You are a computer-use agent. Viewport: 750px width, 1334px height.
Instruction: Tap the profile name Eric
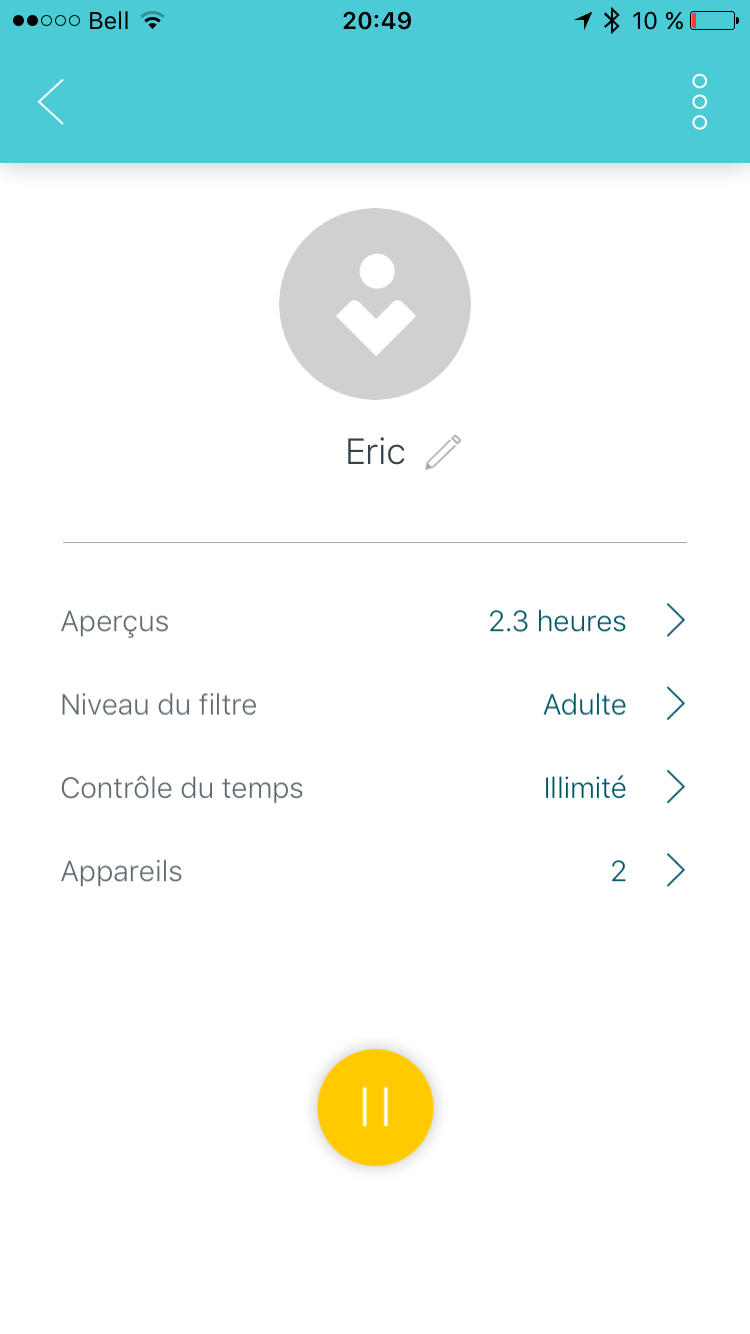coord(375,452)
